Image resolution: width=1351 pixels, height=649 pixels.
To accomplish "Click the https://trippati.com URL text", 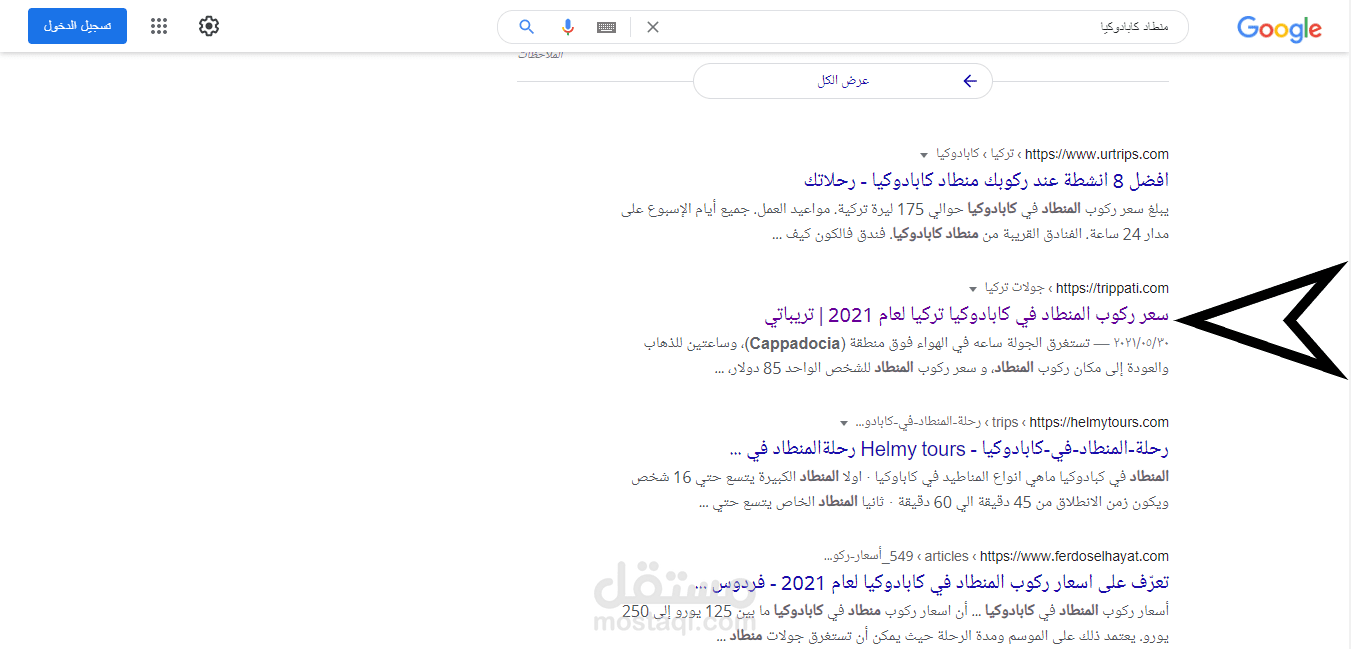I will click(1112, 288).
